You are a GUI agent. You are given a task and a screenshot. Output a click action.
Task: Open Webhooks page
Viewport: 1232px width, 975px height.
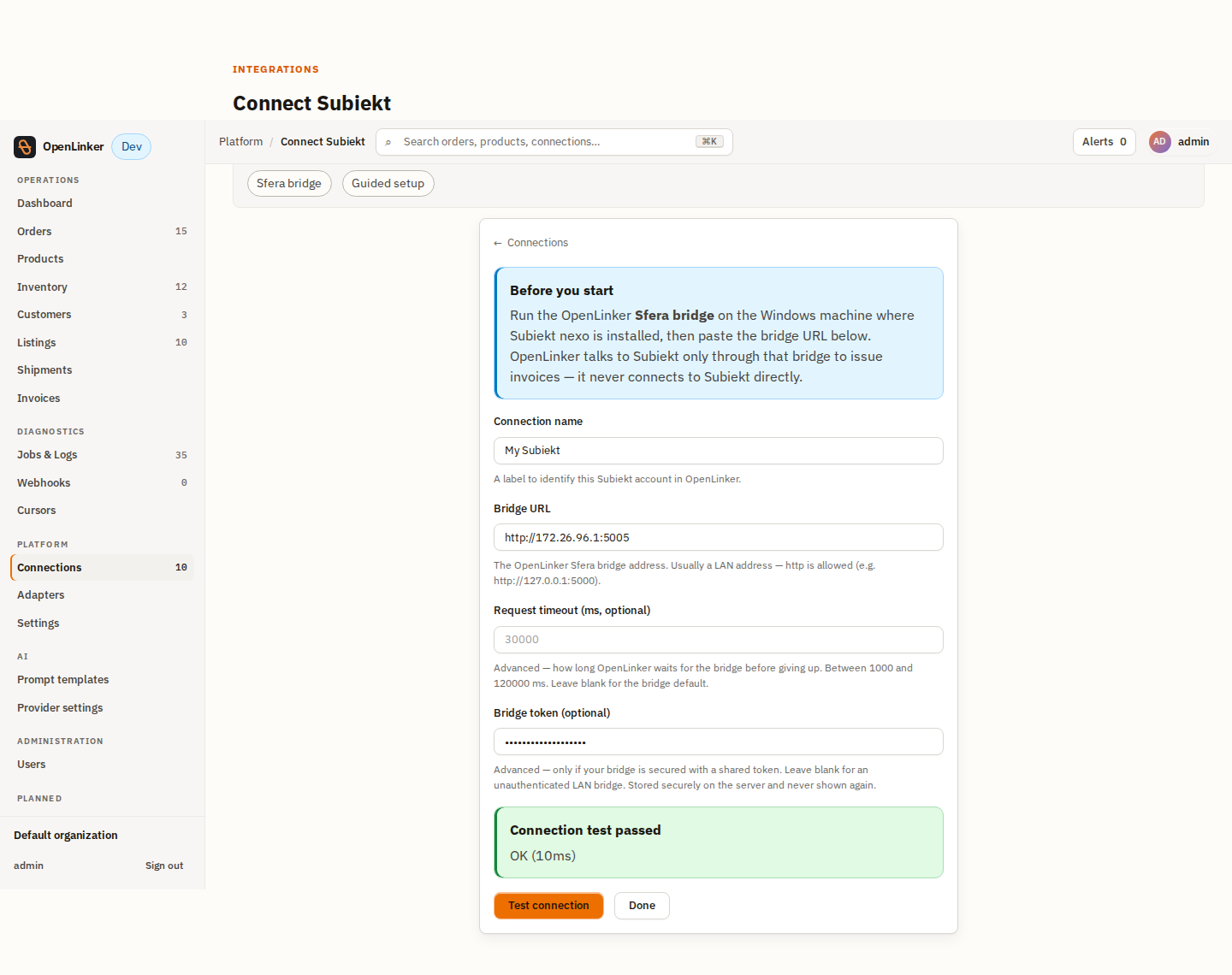pyautogui.click(x=103, y=483)
